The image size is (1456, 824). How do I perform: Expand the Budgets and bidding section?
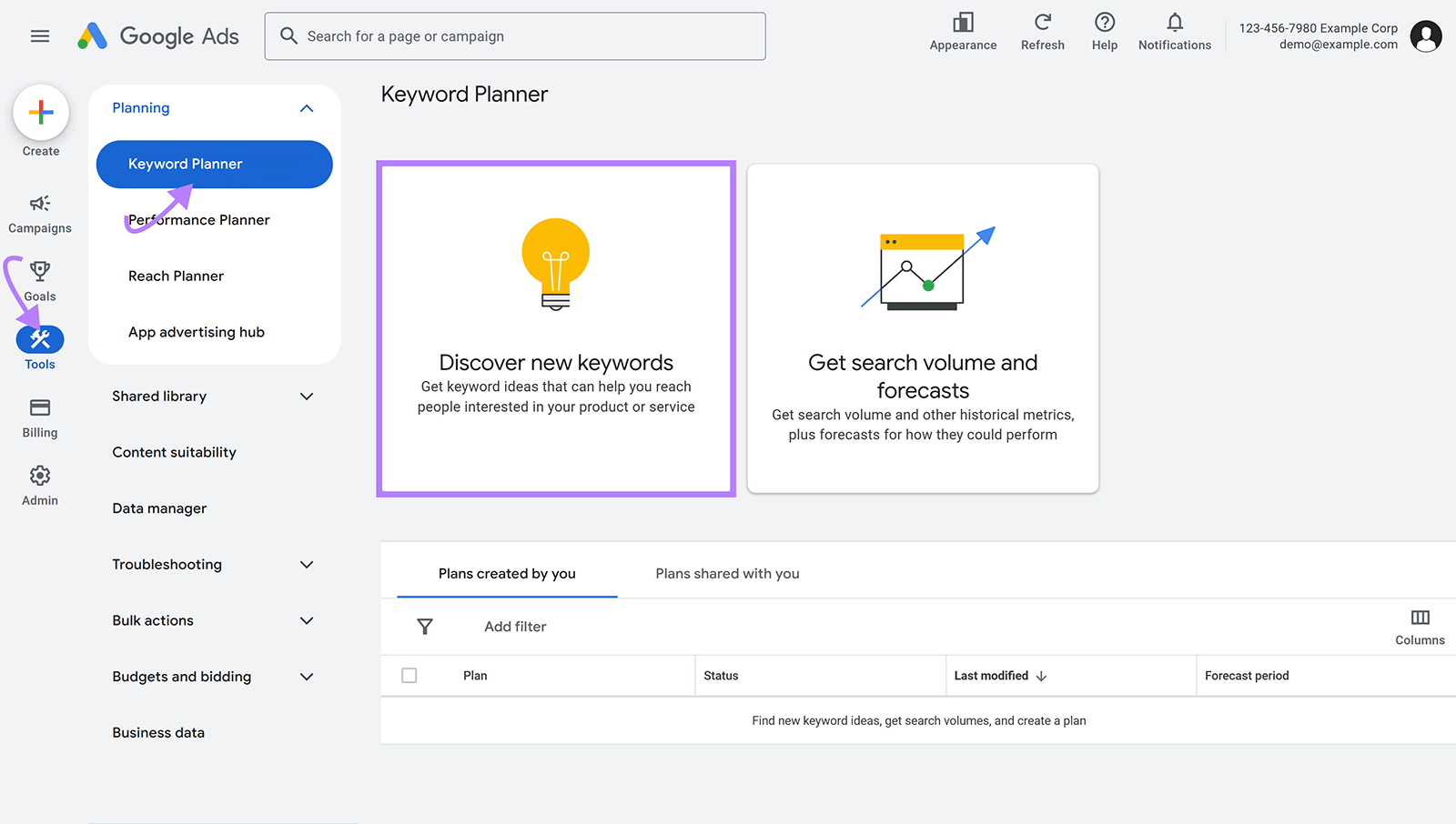(x=307, y=676)
